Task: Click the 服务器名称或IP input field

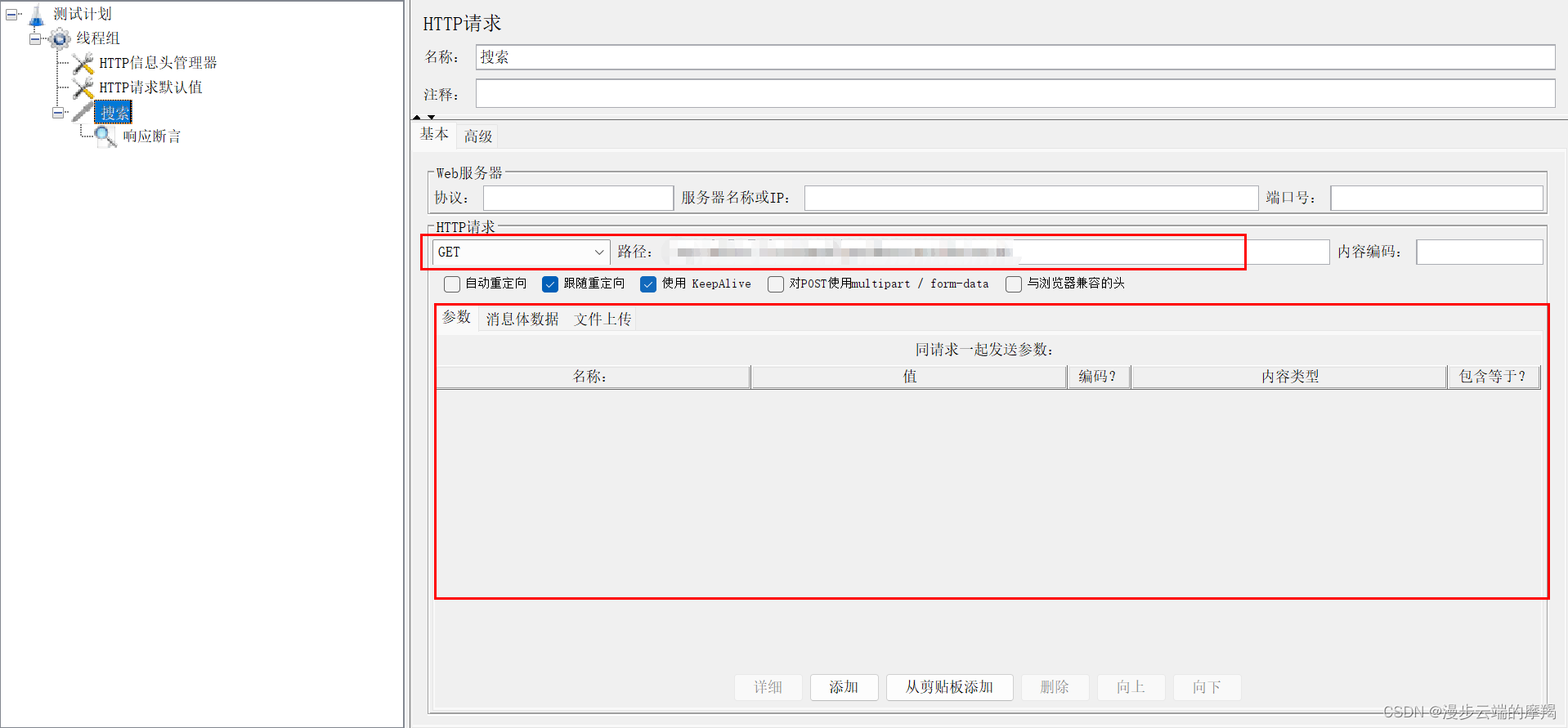Action: point(1031,198)
